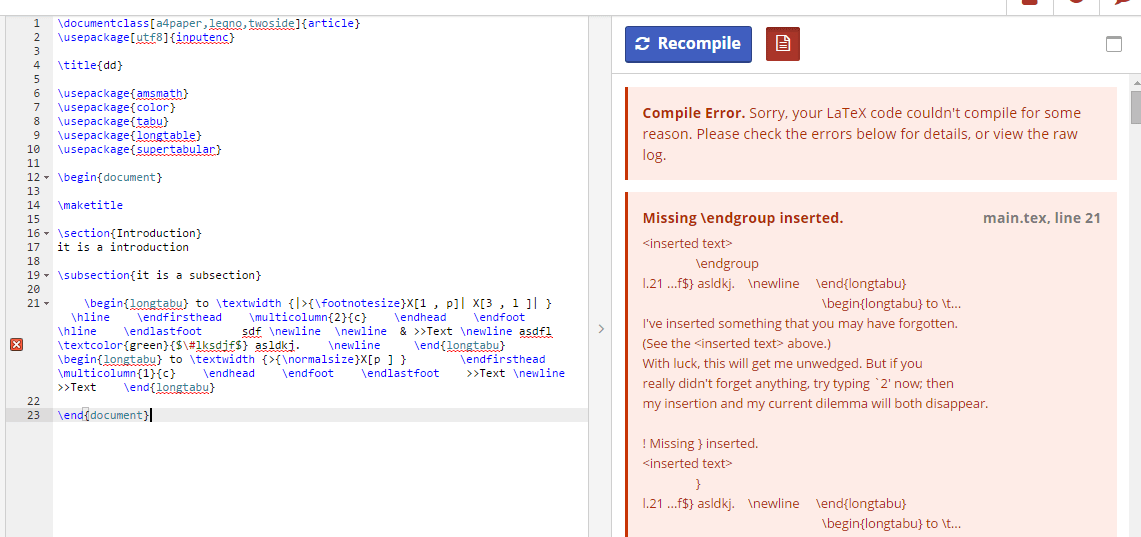Click the \title{dd} line

tap(90, 65)
